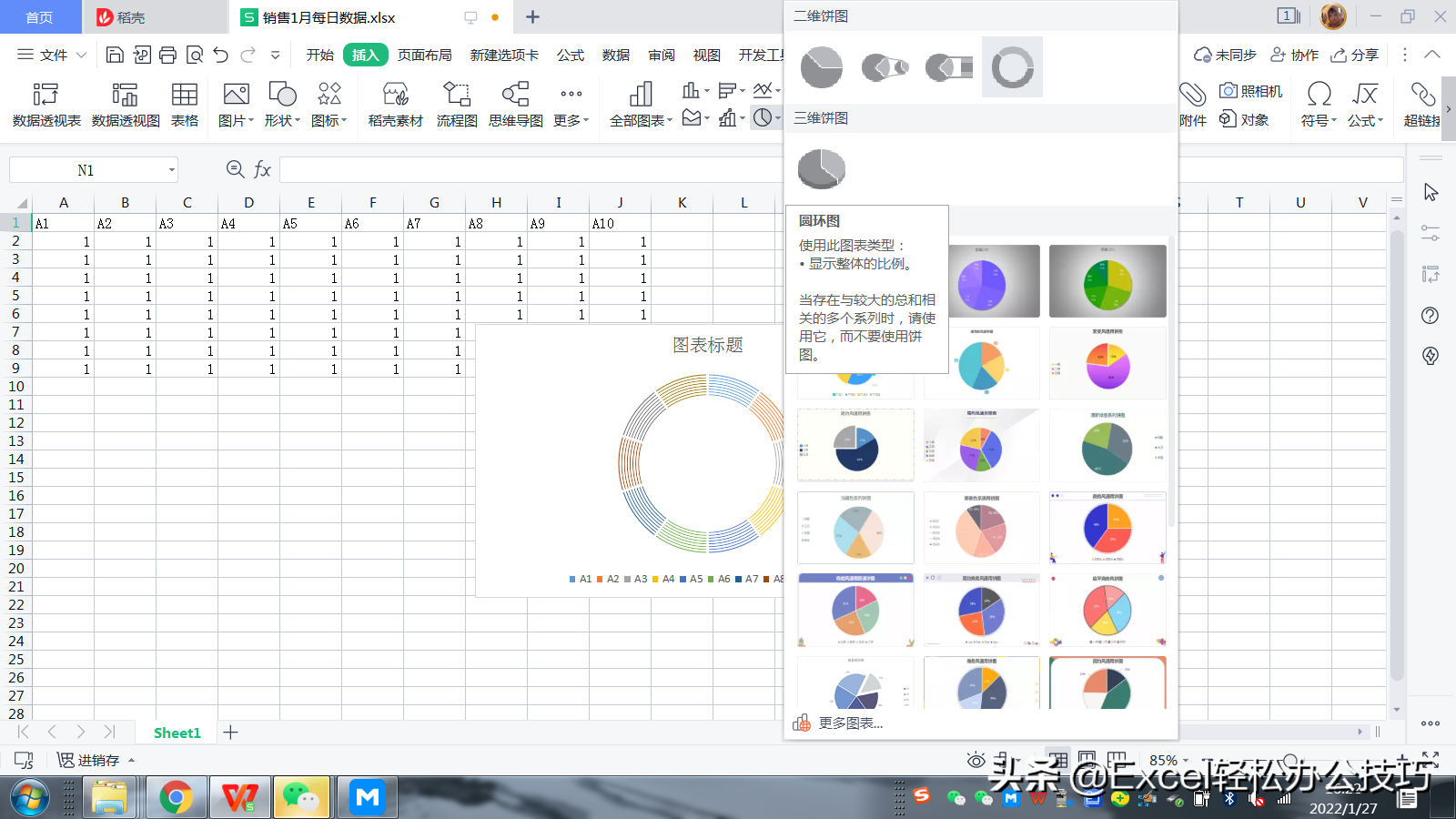Open the 新建选项卡 ribbon tab
This screenshot has height=819, width=1456.
(504, 55)
